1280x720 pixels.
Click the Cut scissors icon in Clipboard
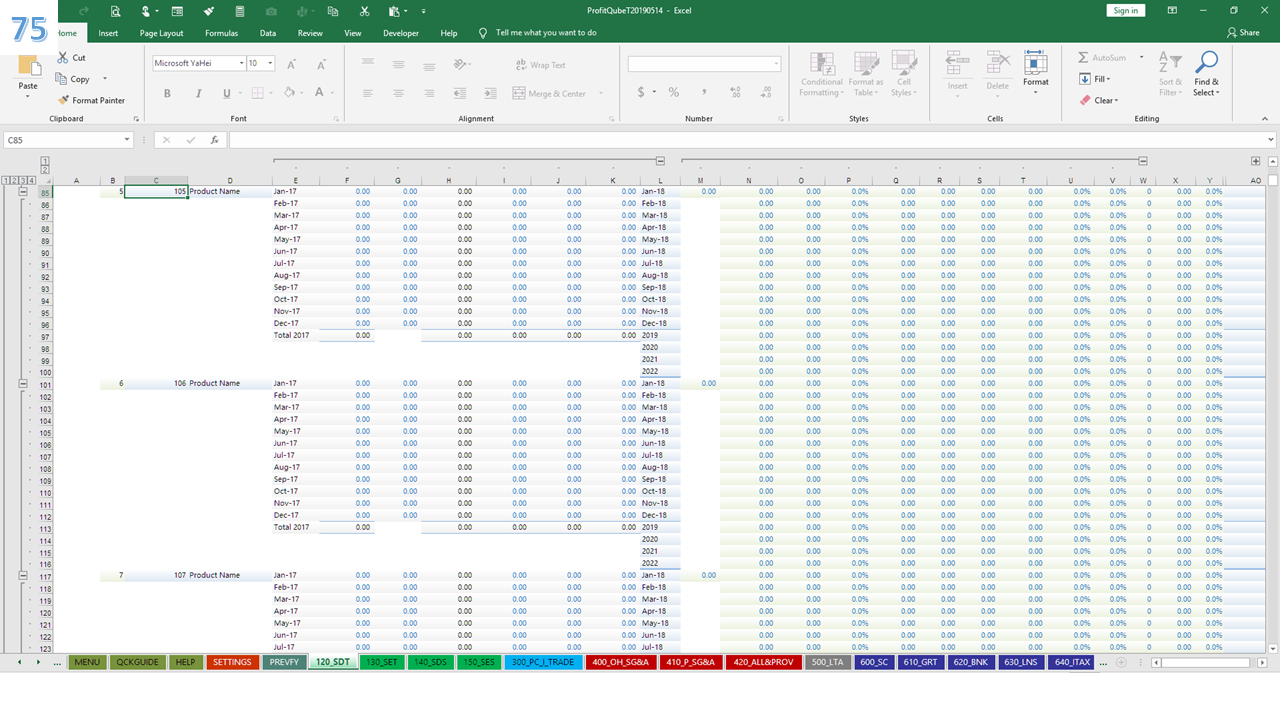63,58
